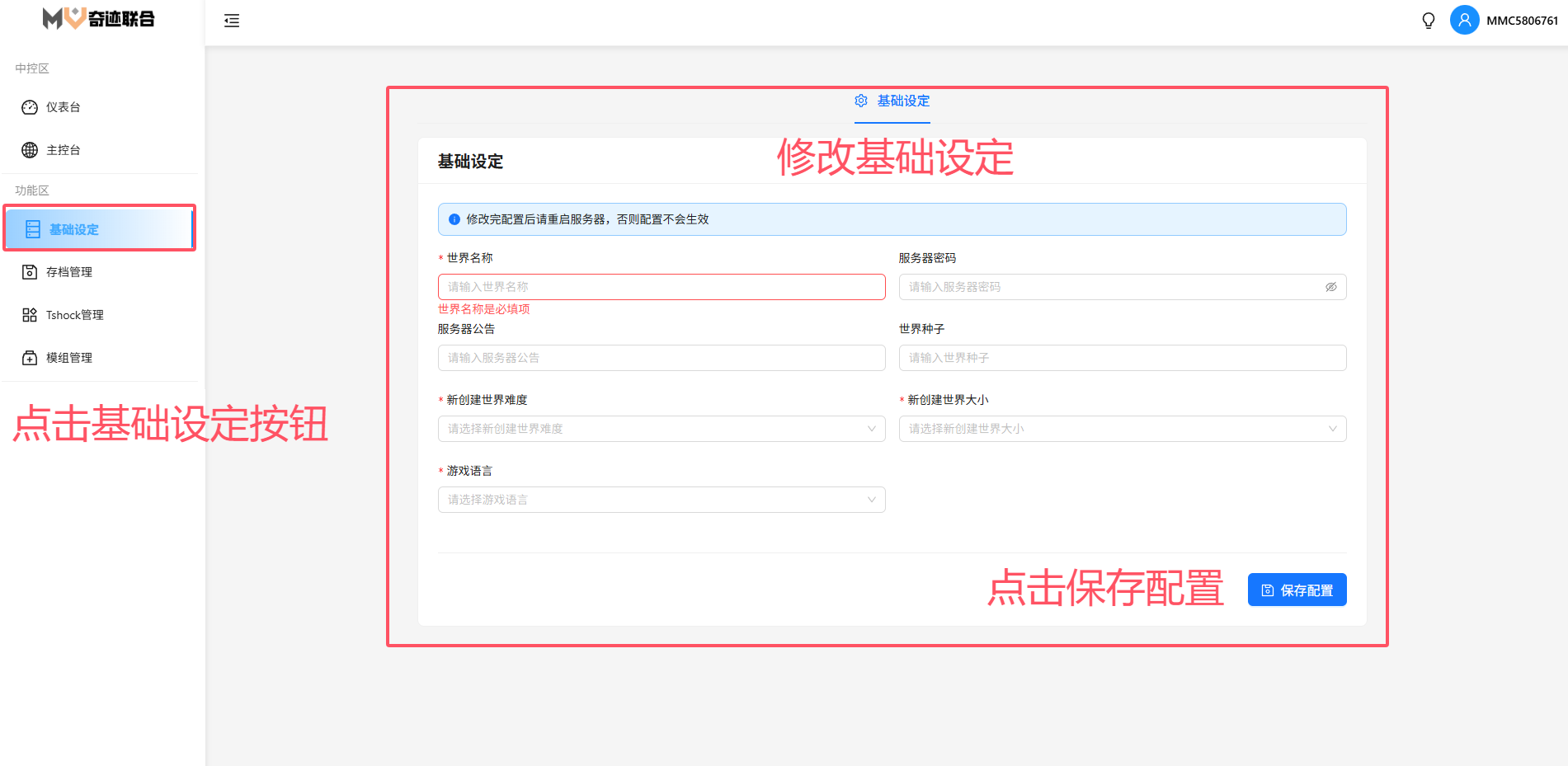
Task: Click the Tshock管理 grid icon
Action: point(30,315)
